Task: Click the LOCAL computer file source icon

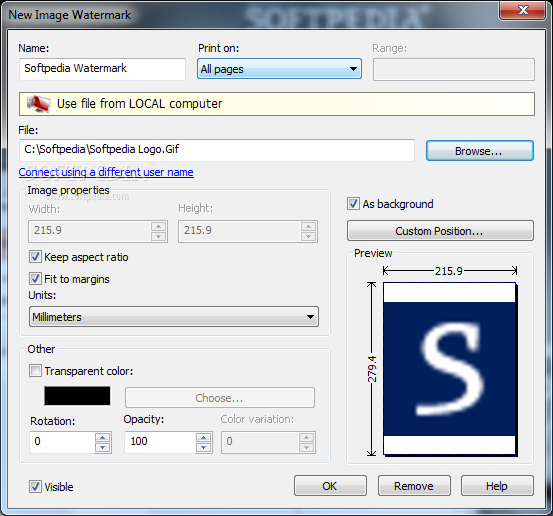Action: point(38,104)
